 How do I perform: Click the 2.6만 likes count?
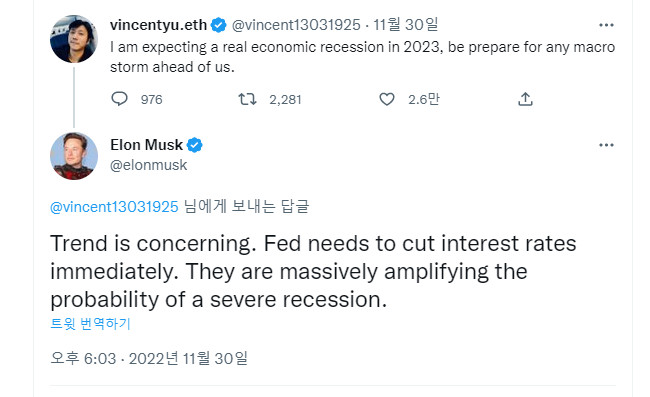click(x=424, y=99)
